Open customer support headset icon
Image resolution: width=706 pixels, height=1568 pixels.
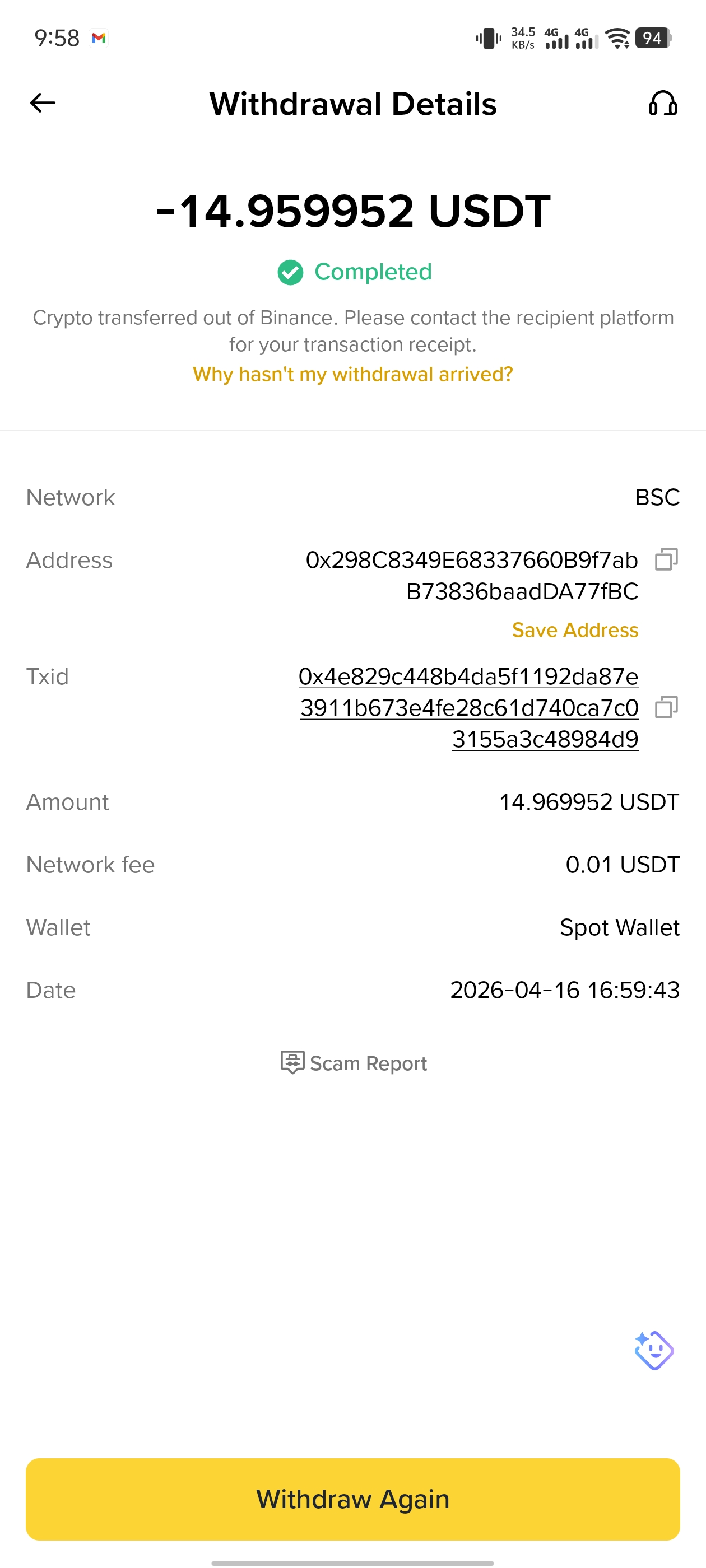(663, 104)
